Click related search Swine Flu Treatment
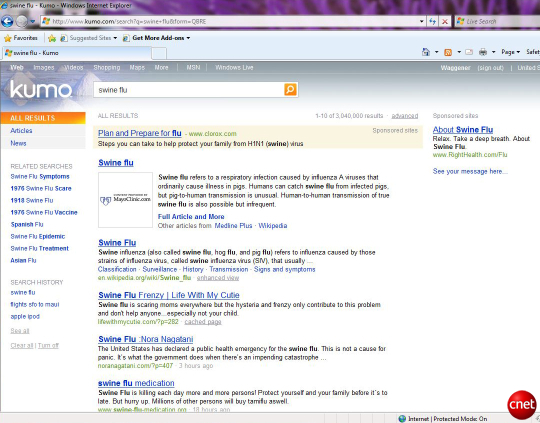This screenshot has height=423, width=540. pyautogui.click(x=40, y=248)
